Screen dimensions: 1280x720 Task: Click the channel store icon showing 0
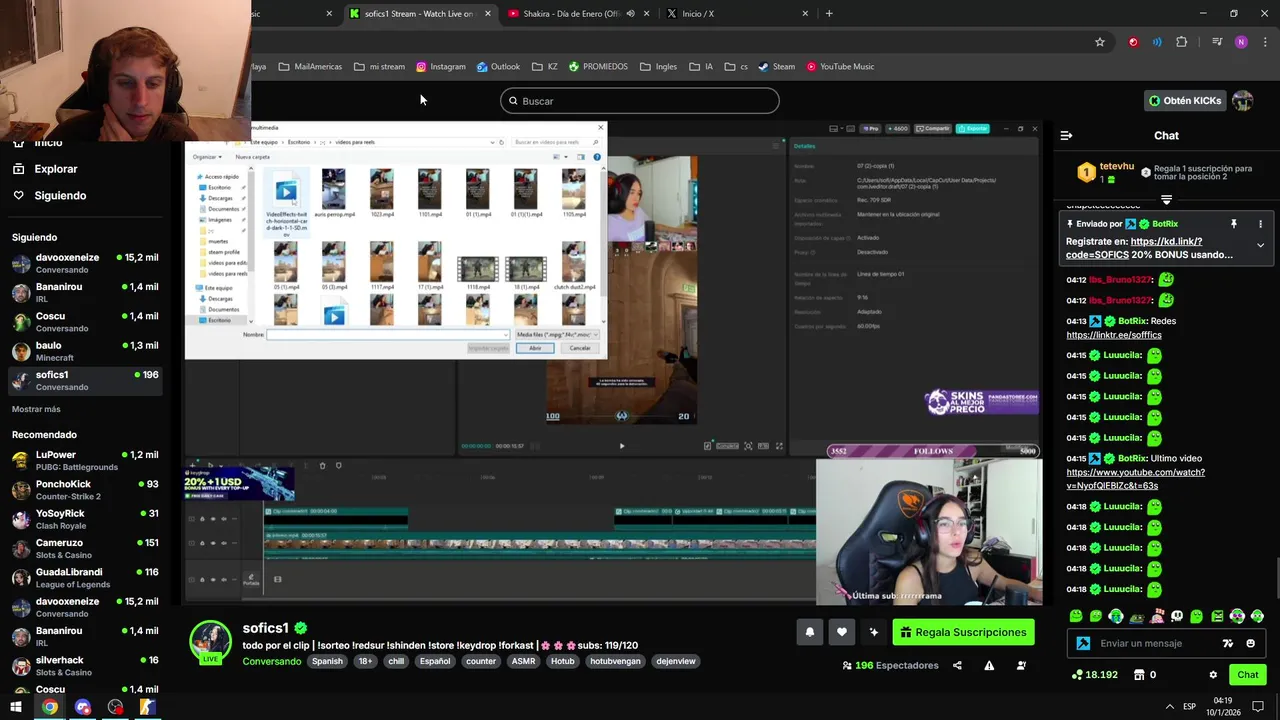pos(1145,675)
